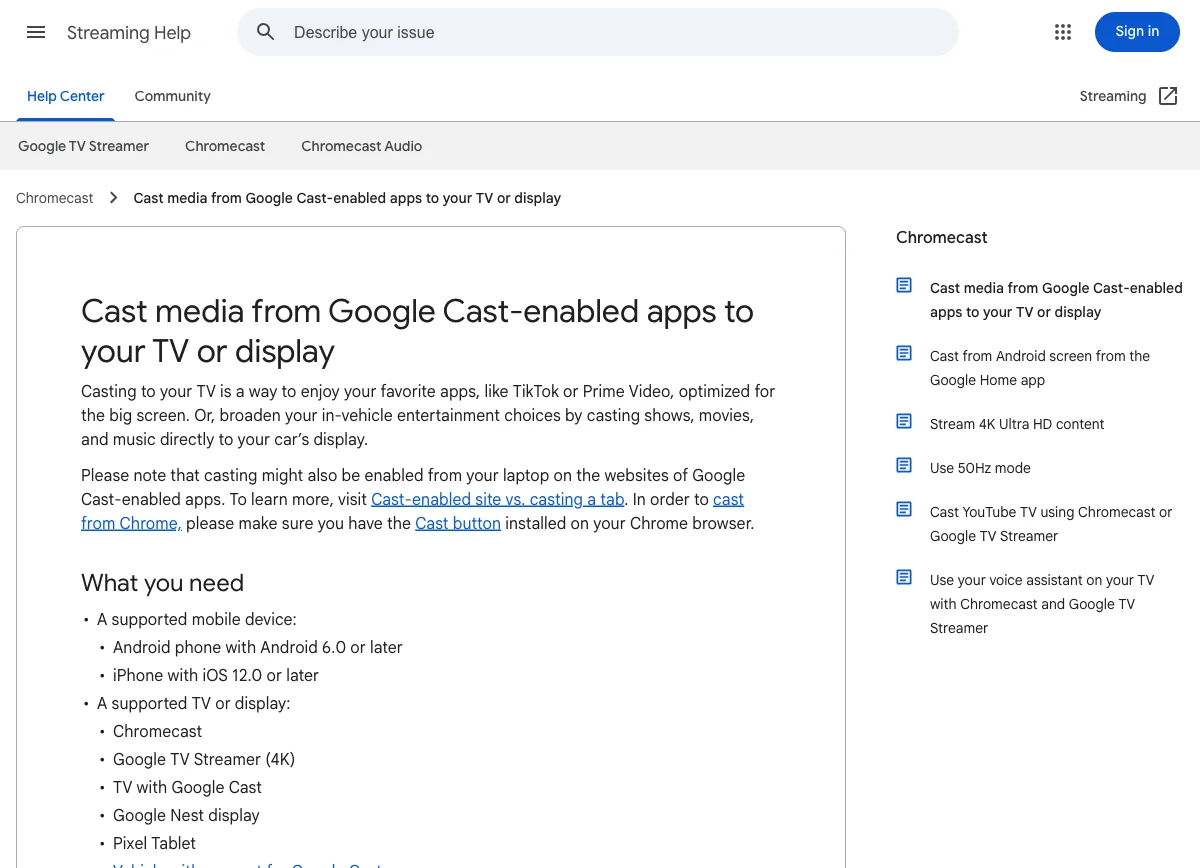The width and height of the screenshot is (1200, 868).
Task: Click article icon beside Cast from Android screen
Action: pos(904,353)
